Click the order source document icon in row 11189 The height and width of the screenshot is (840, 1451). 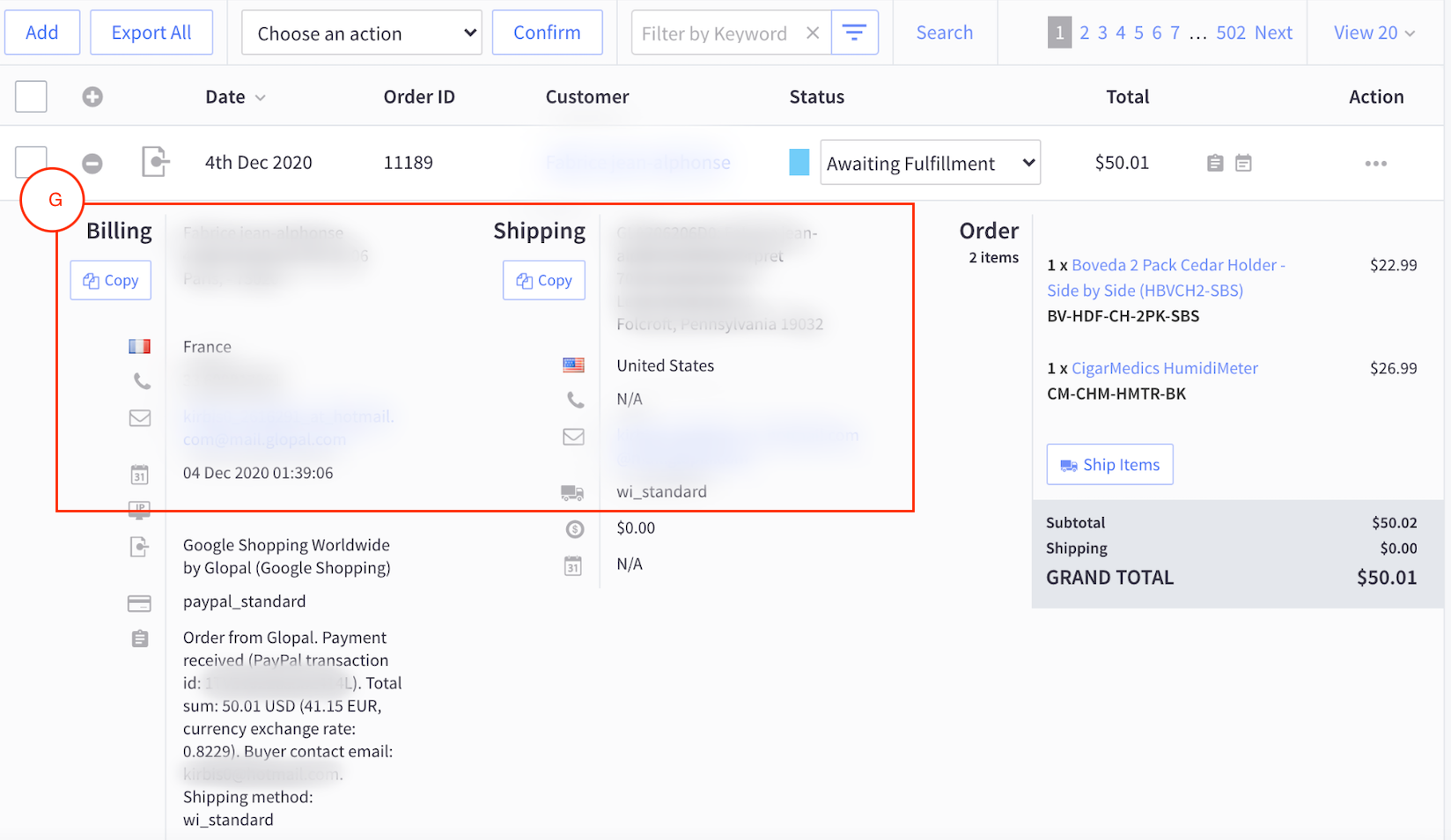click(x=155, y=162)
